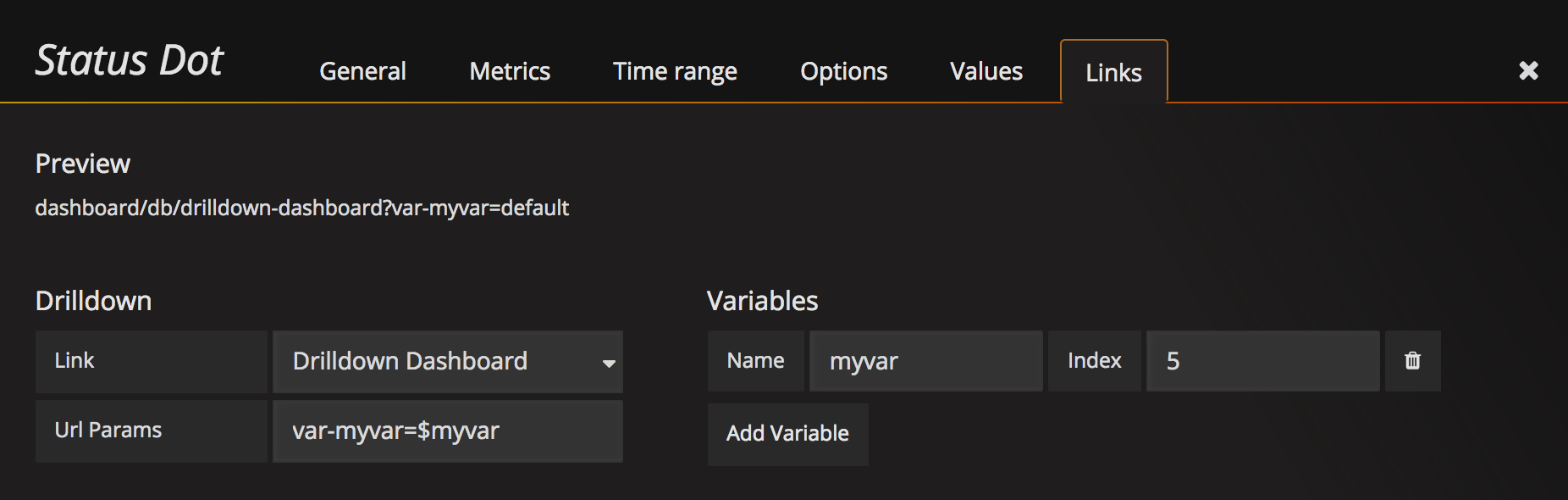The width and height of the screenshot is (1568, 500).
Task: Go to the Time range tab
Action: [675, 71]
